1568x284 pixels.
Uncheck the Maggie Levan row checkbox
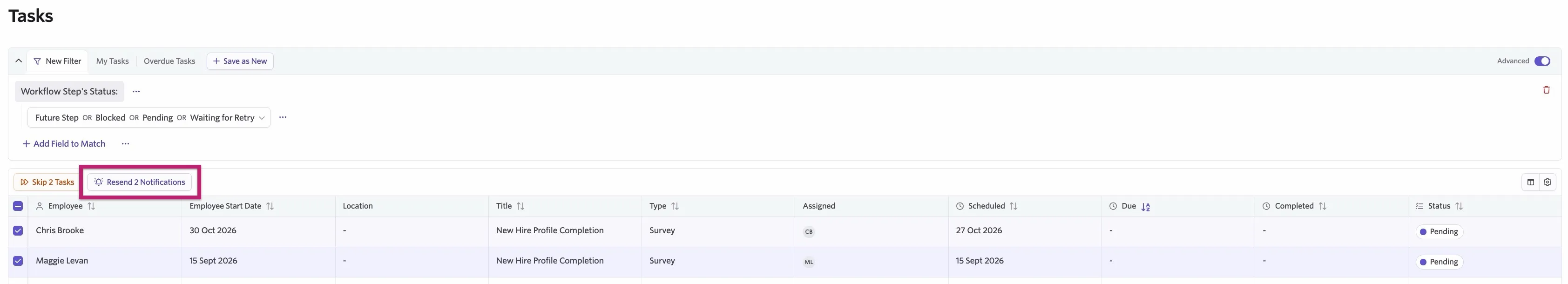18,261
